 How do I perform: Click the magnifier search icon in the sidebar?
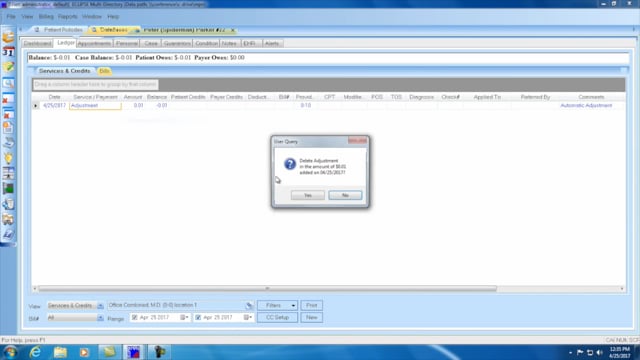pyautogui.click(x=8, y=83)
